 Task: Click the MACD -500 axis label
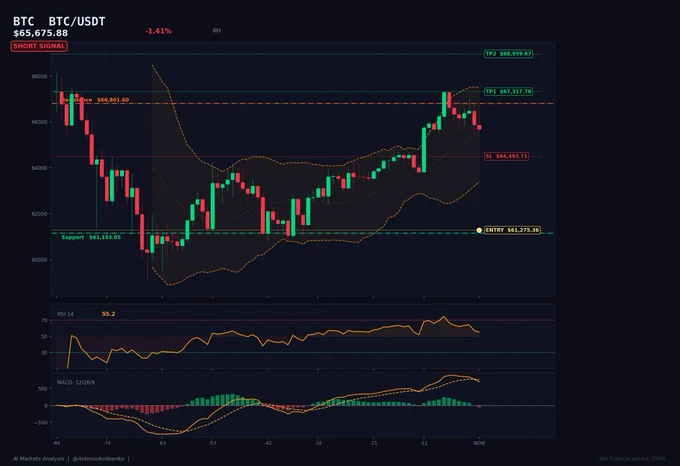[42, 423]
